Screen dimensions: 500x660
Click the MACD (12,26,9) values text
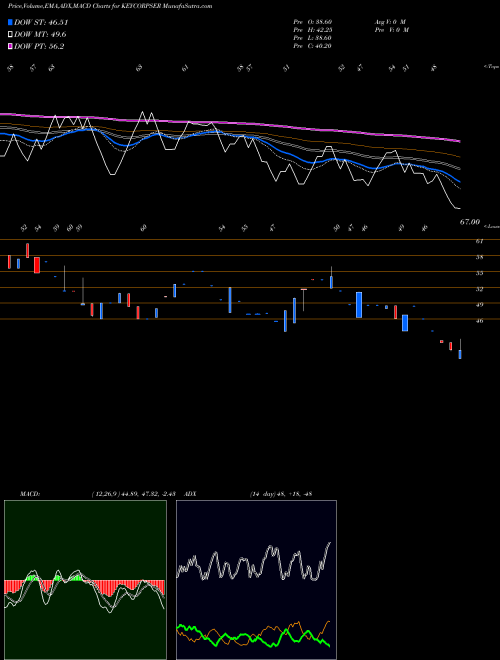click(133, 494)
